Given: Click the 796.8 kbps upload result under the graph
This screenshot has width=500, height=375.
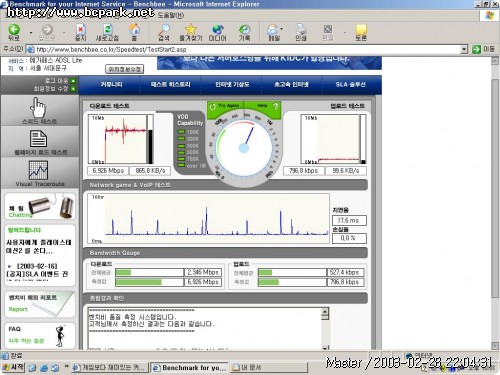Looking at the screenshot, I should click(303, 171).
